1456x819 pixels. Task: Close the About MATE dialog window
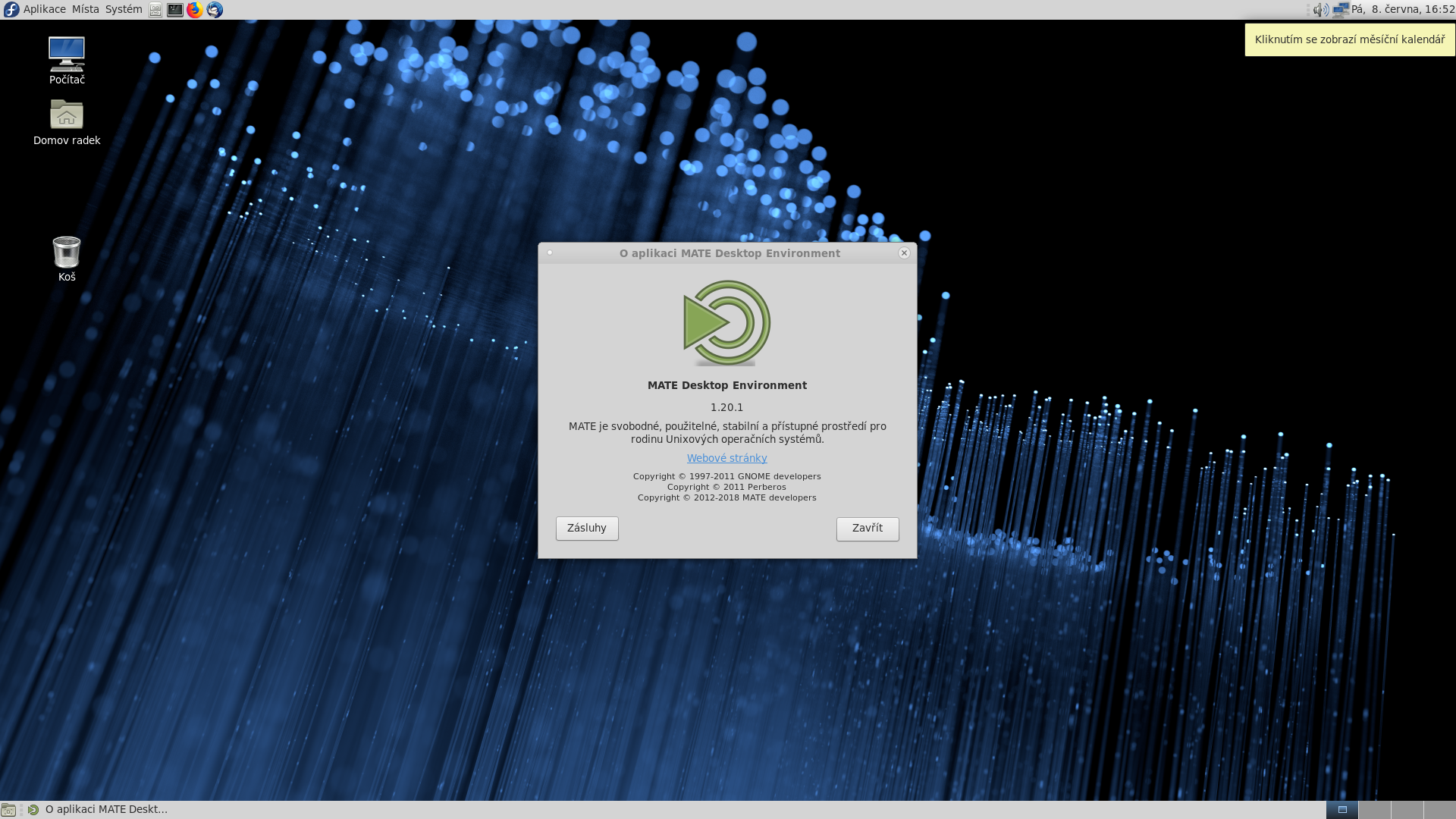(x=904, y=253)
